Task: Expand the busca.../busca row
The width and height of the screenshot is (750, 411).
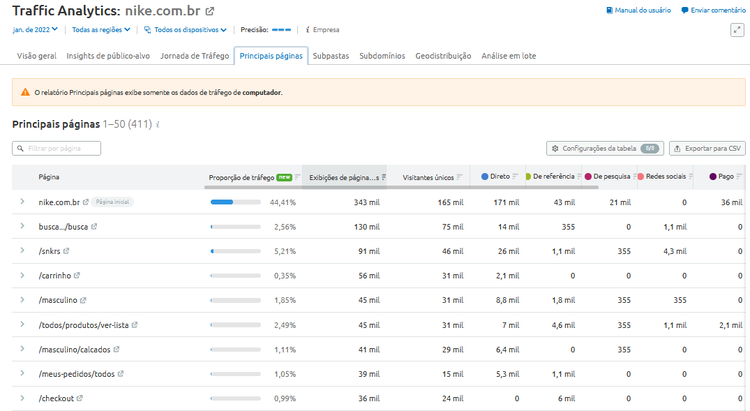Action: [22, 226]
